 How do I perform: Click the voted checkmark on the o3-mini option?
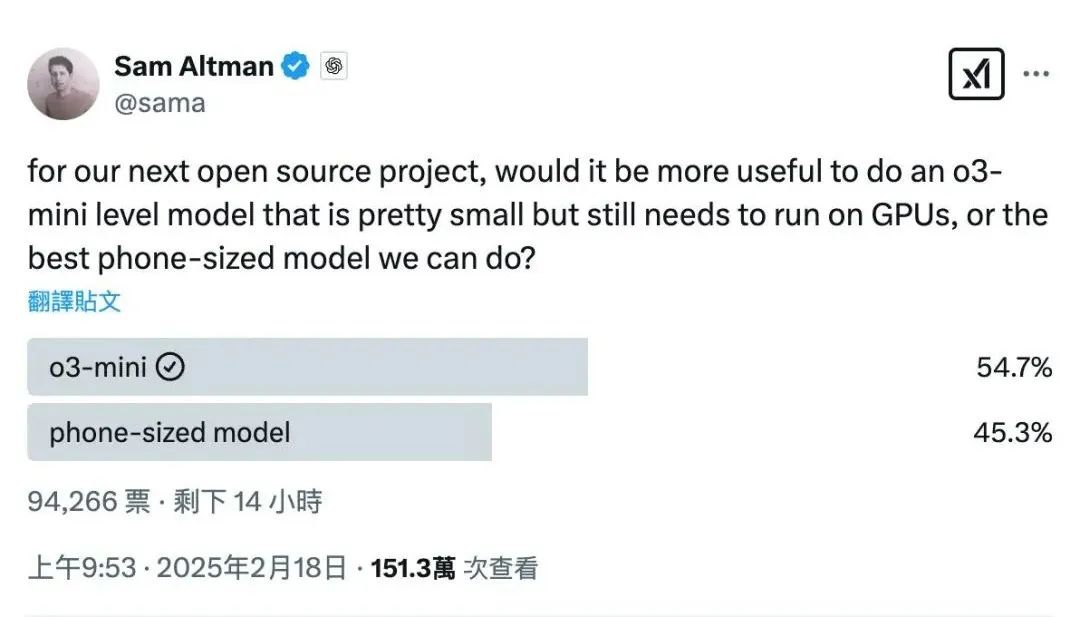point(172,366)
